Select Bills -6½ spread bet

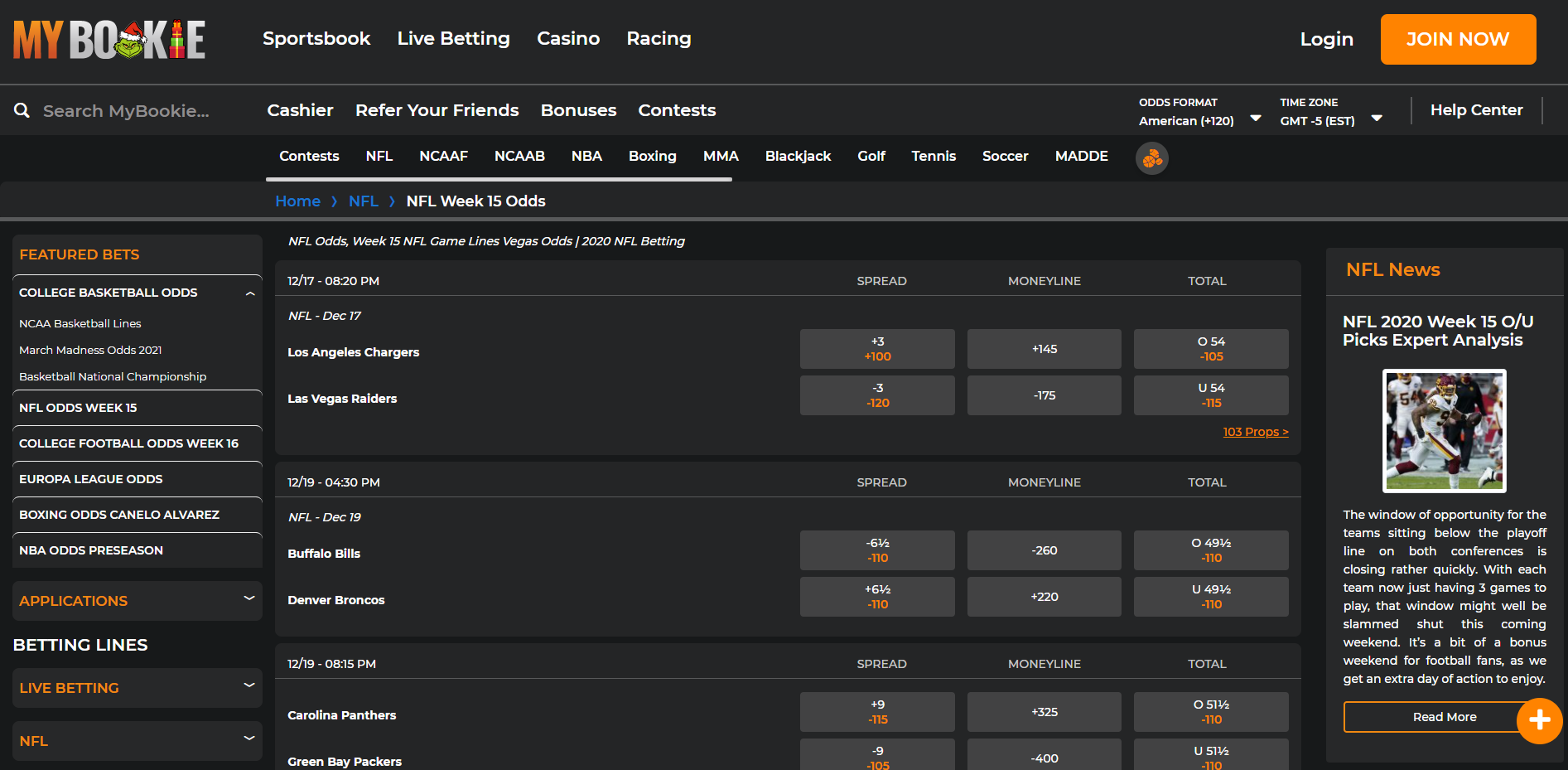click(x=877, y=550)
